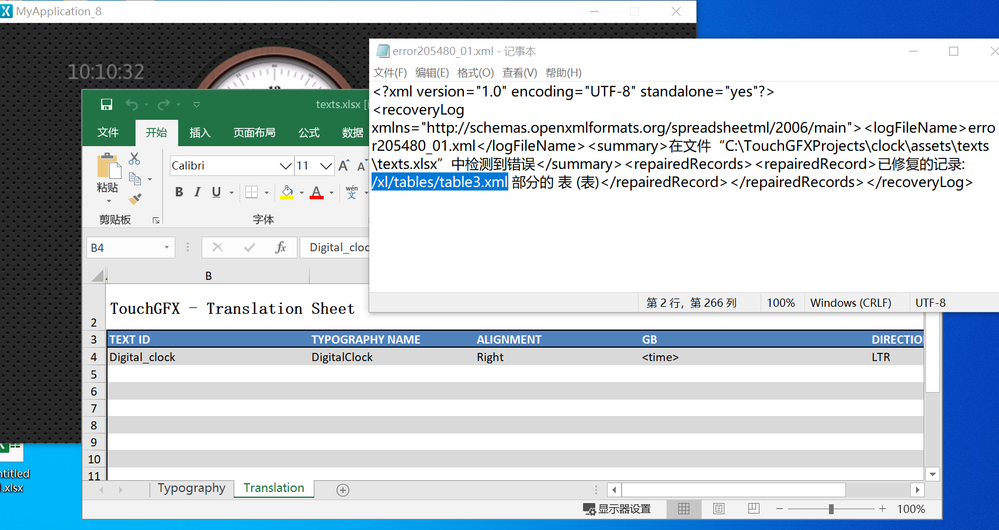
Task: Click formula bar containing Digital_clock
Action: coord(336,247)
